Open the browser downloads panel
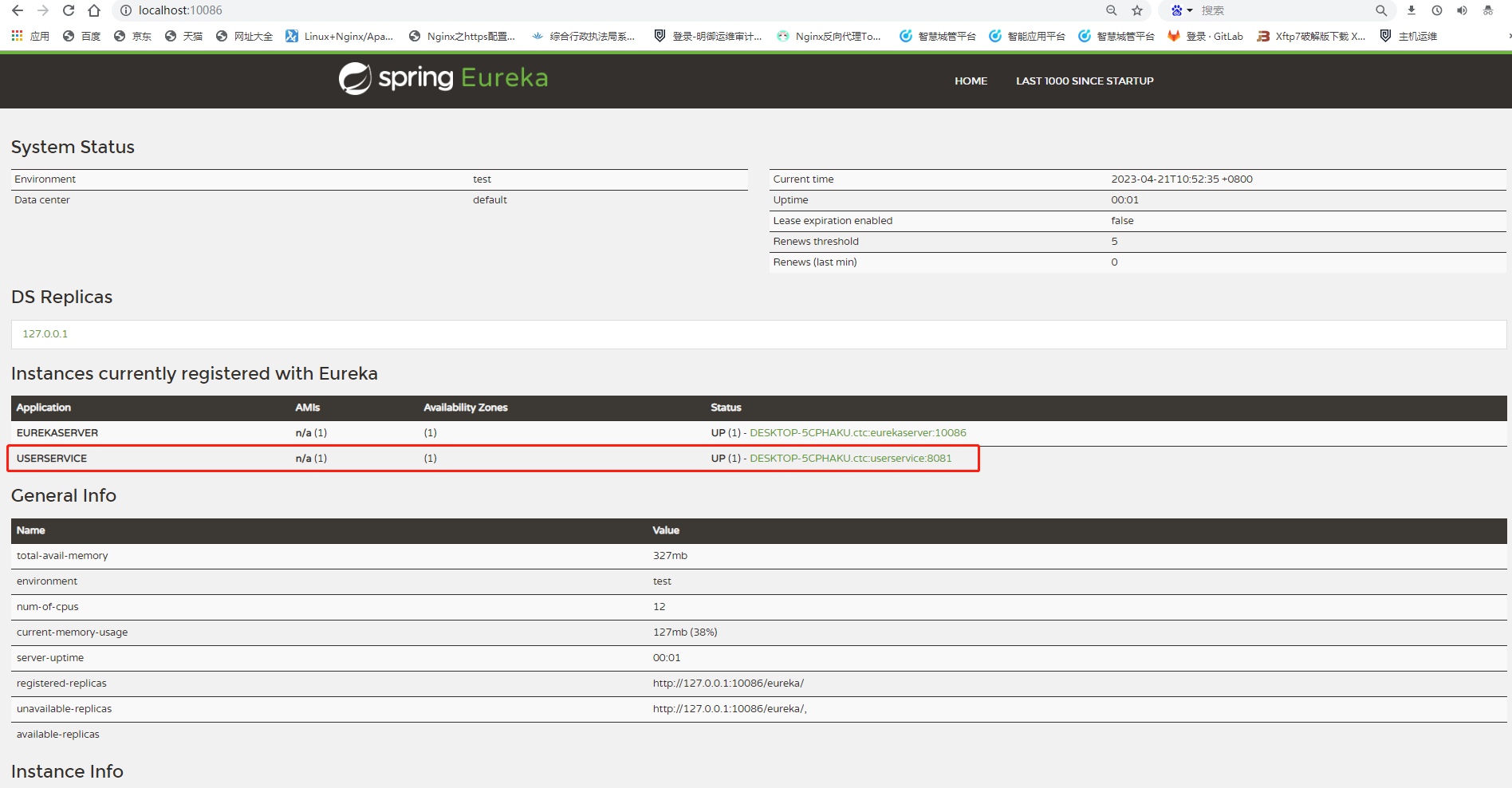 pyautogui.click(x=1412, y=10)
